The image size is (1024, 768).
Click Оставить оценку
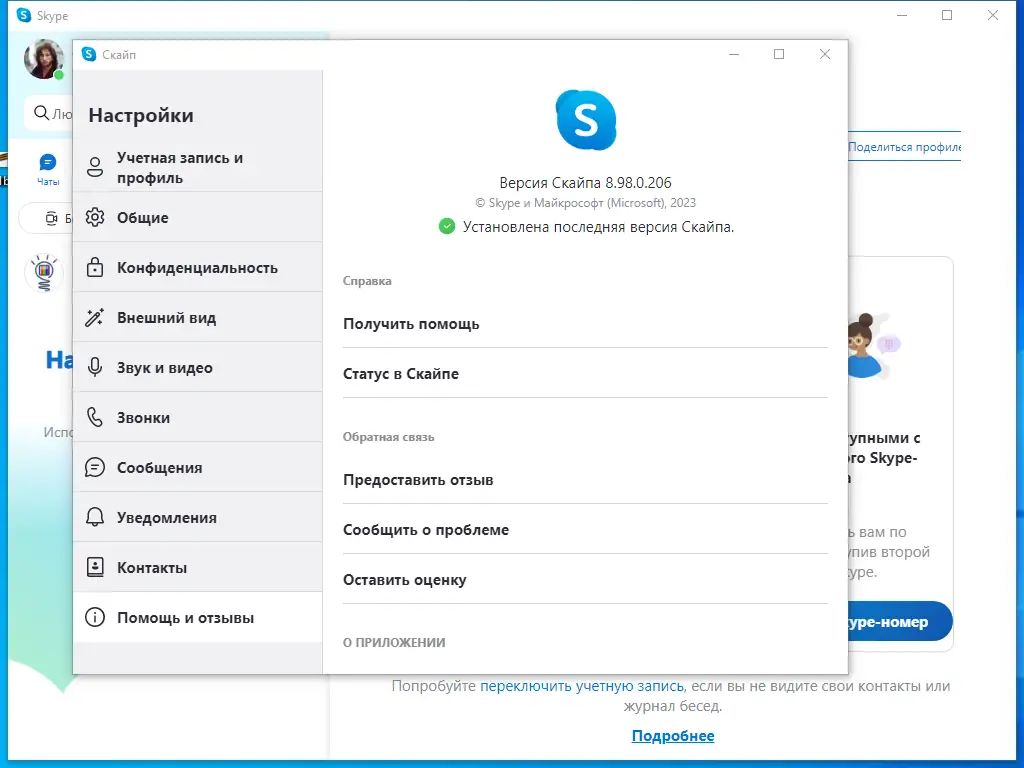(x=585, y=580)
